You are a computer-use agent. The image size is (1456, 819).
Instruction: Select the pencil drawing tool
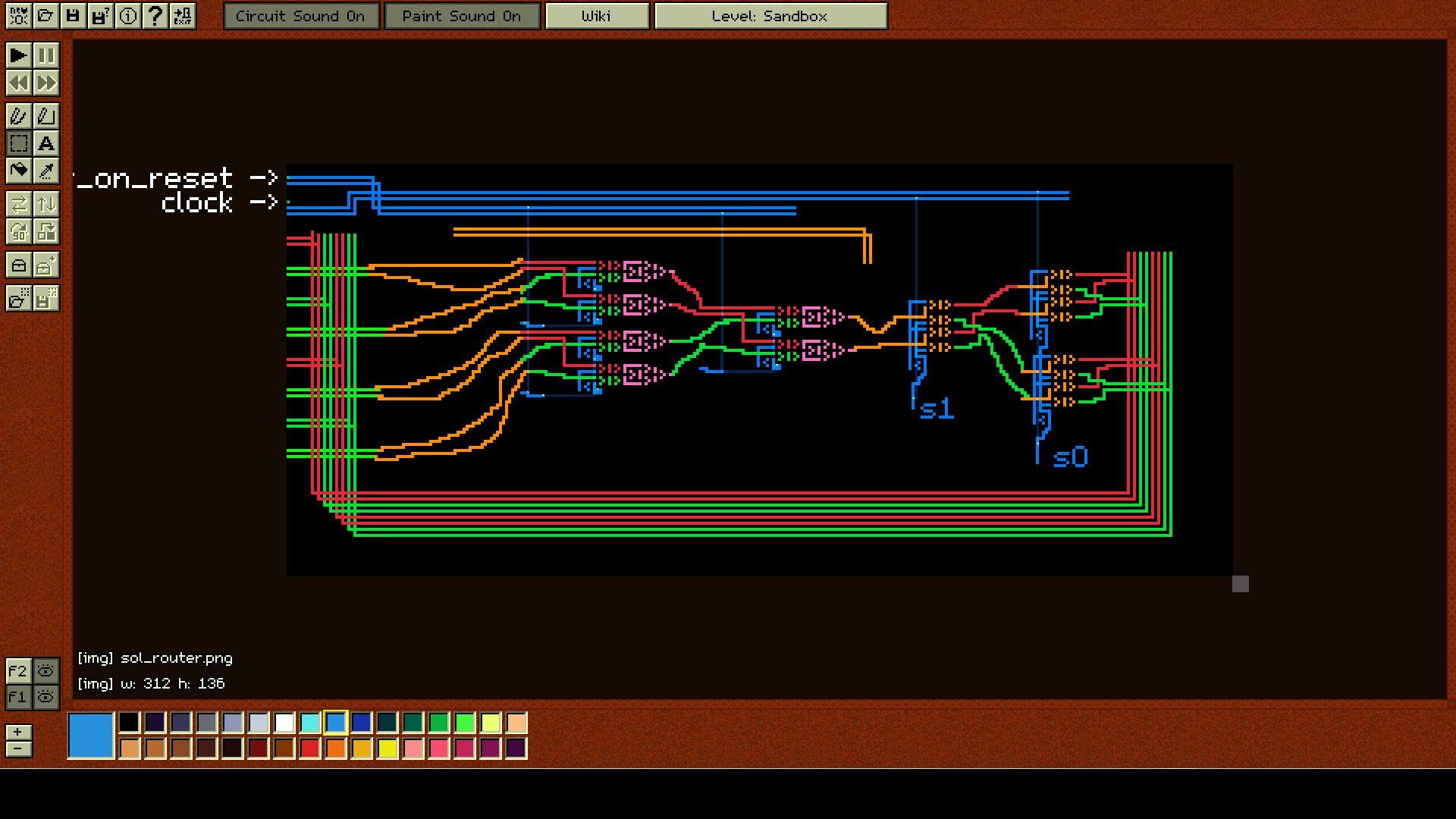coord(19,117)
